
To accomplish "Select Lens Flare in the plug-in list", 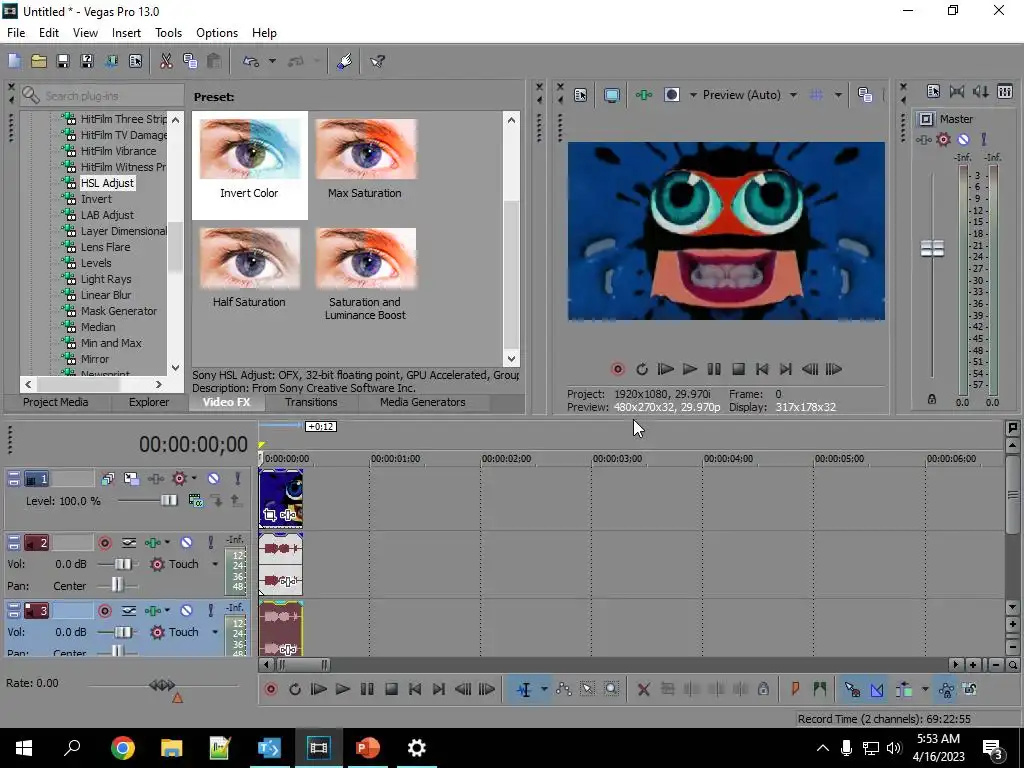I will coord(105,247).
